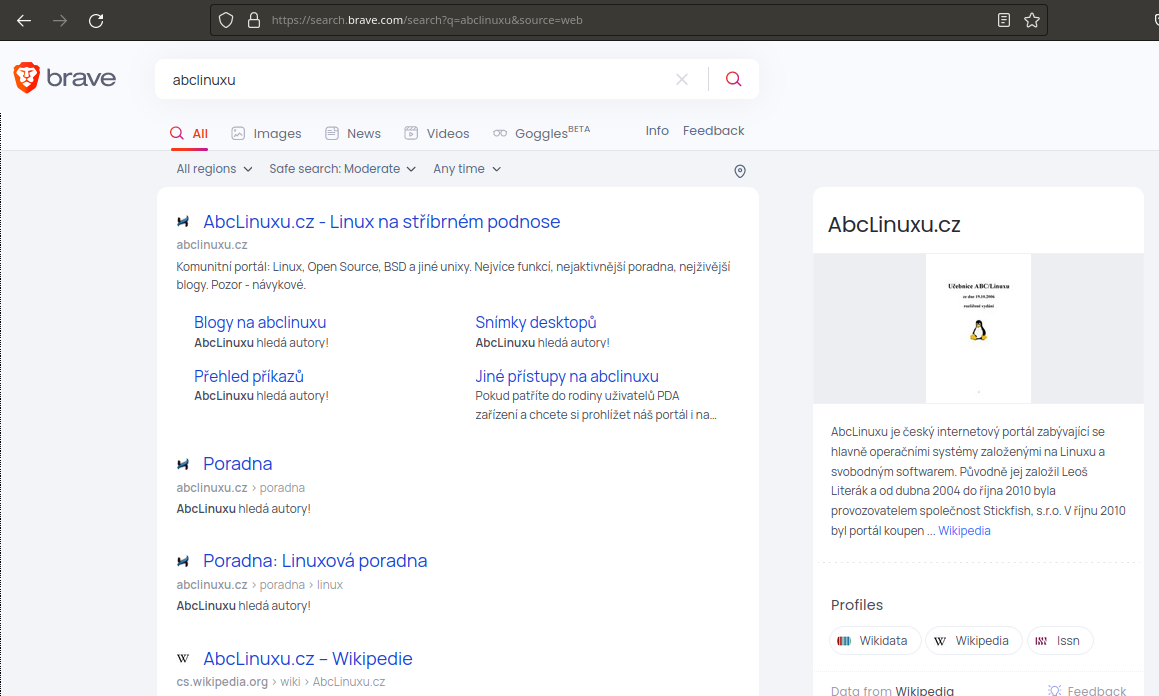Viewport: 1159px width, 696px height.
Task: Open Goggles BETA tab
Action: [542, 133]
